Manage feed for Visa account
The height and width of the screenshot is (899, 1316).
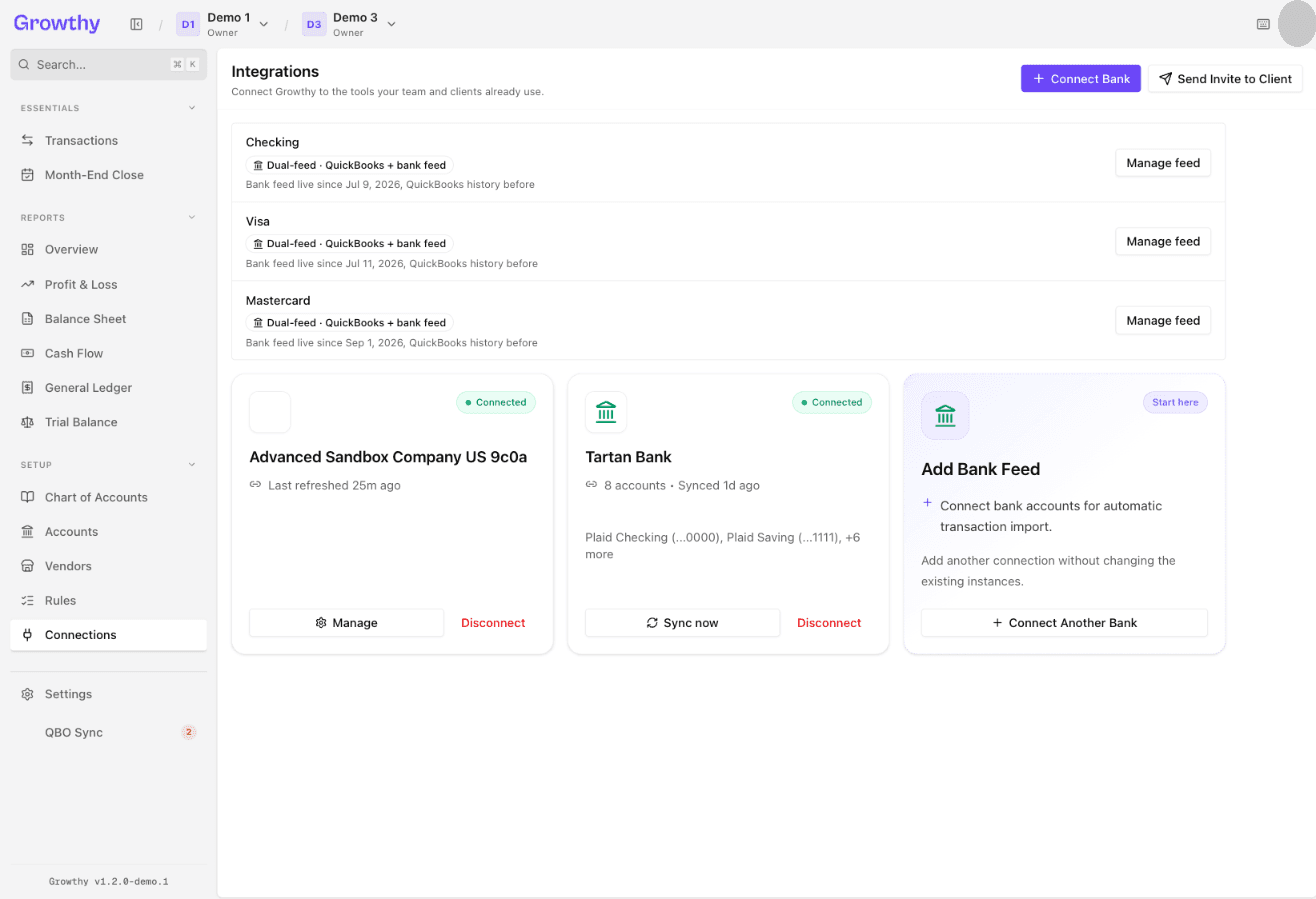[1163, 242]
